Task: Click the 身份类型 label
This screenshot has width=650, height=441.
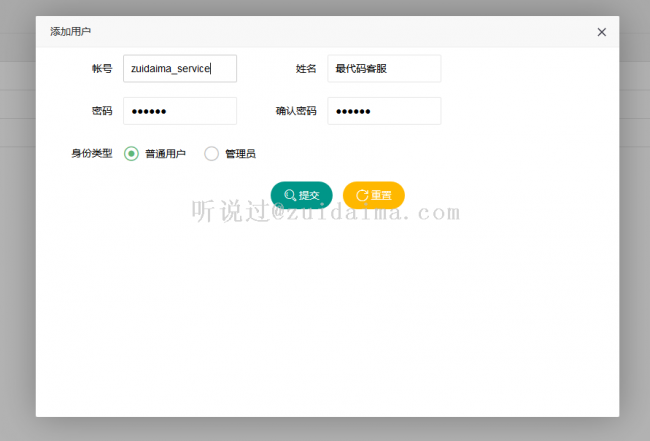Action: point(91,154)
